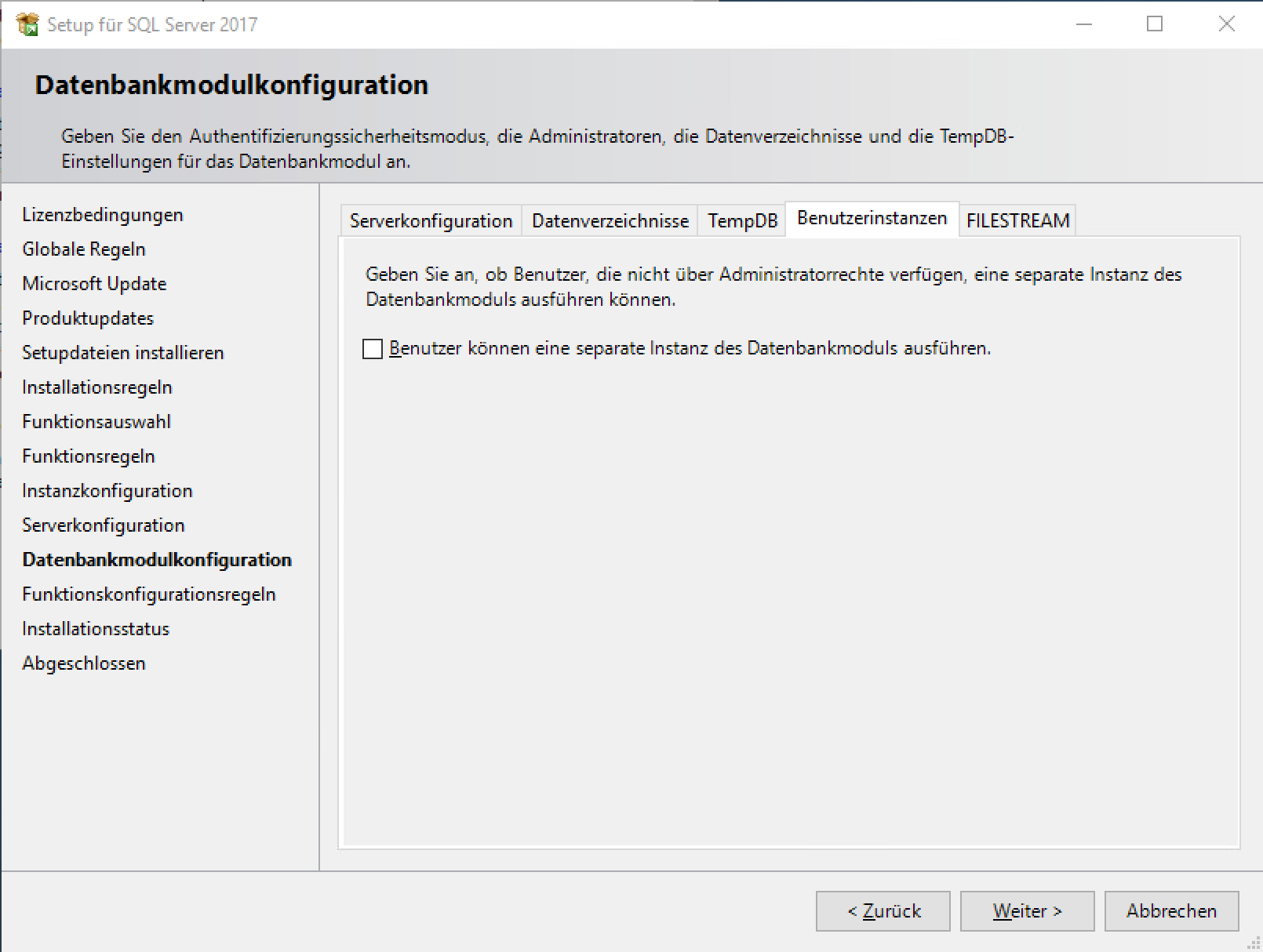Screen dimensions: 1263x952
Task: Cancel setup with the Abbrechen button
Action: pos(1171,911)
